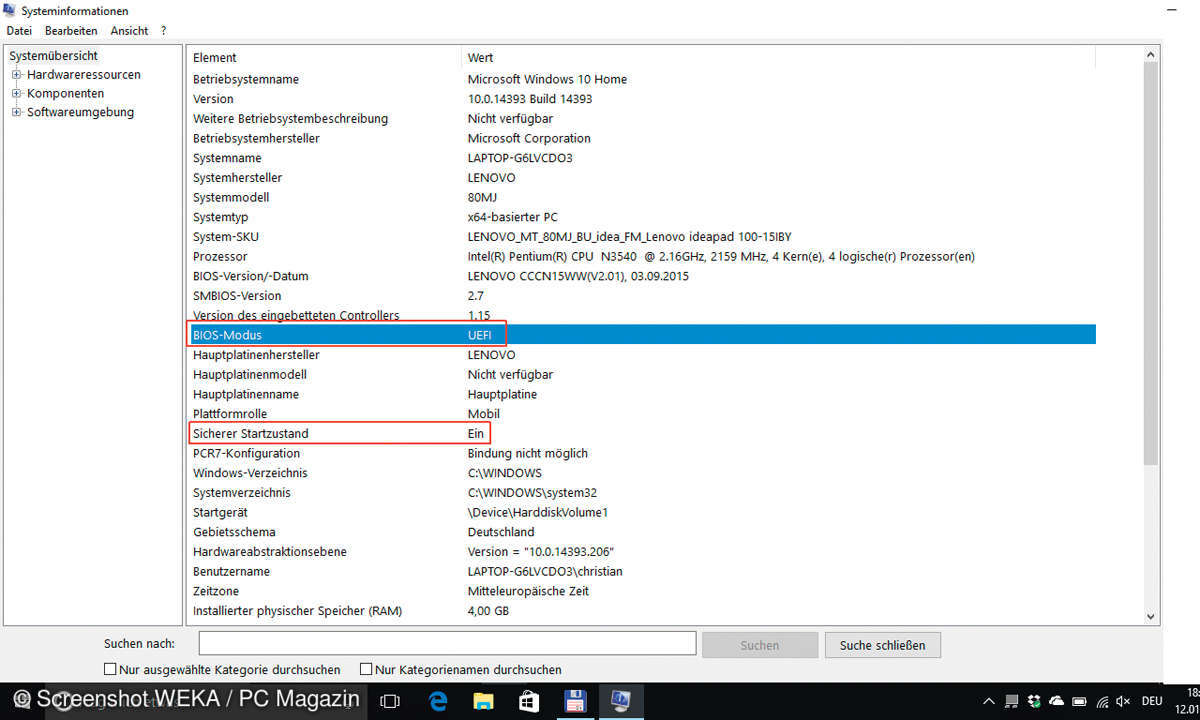Screen dimensions: 1200x720
Task: Select 'Installierter physischer Speicher (RAM)' row
Action: pos(641,611)
